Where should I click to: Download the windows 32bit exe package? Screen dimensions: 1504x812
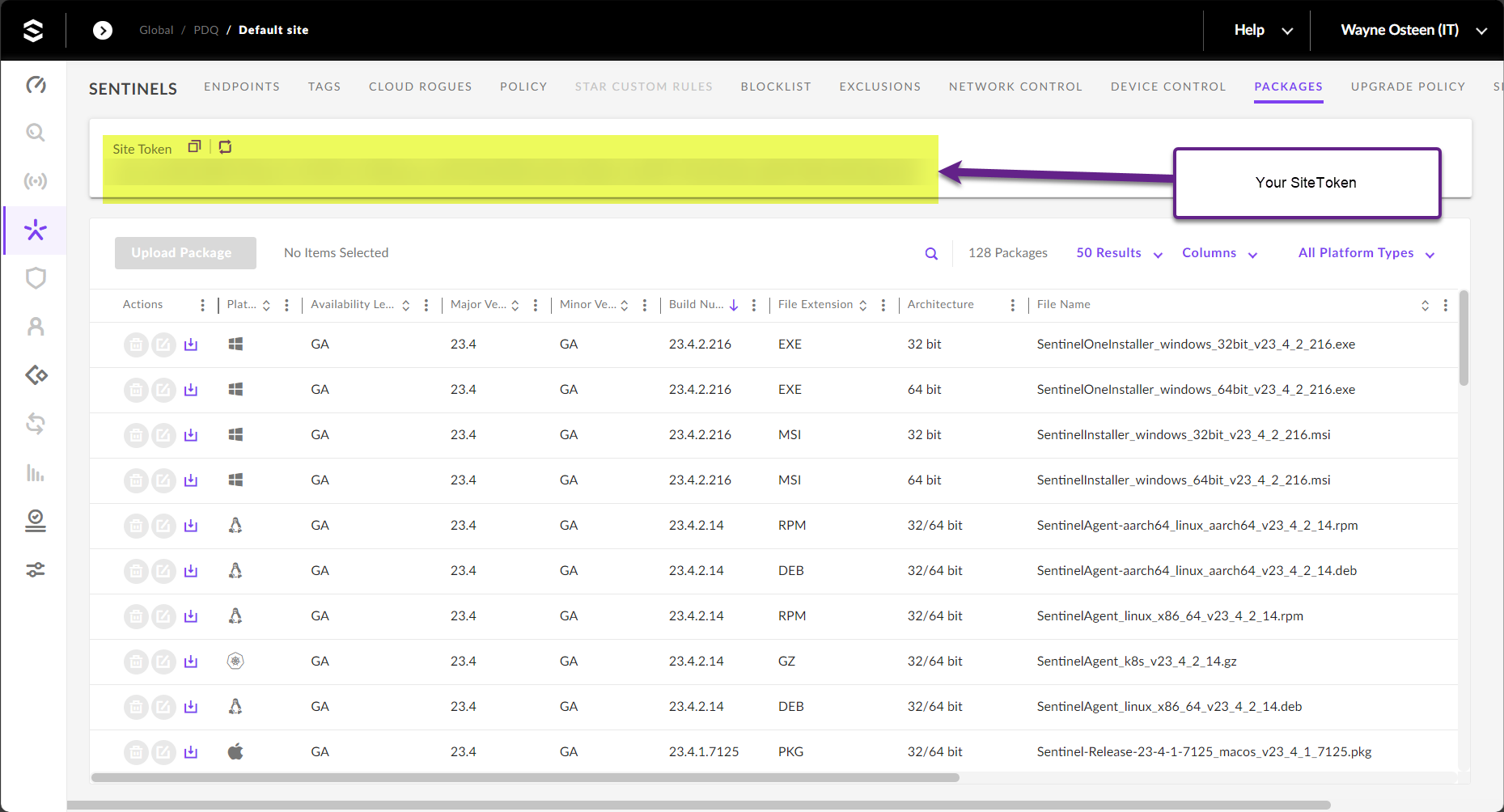pyautogui.click(x=191, y=345)
